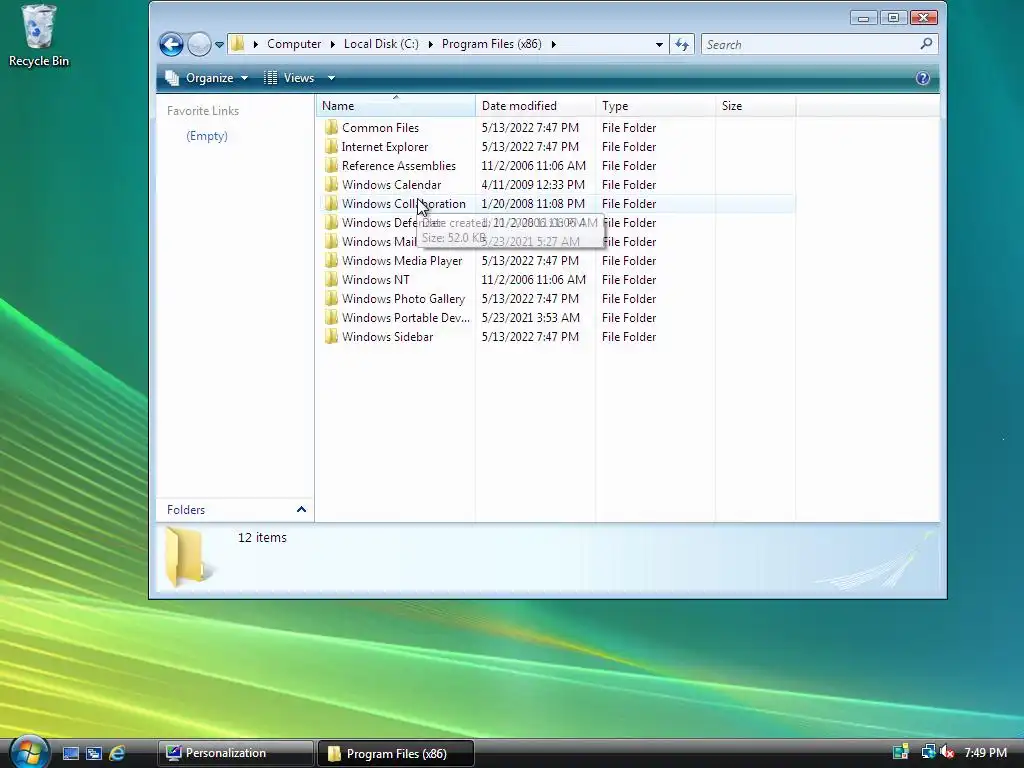This screenshot has height=768, width=1024.
Task: Sort by the Size column header
Action: [x=756, y=106]
